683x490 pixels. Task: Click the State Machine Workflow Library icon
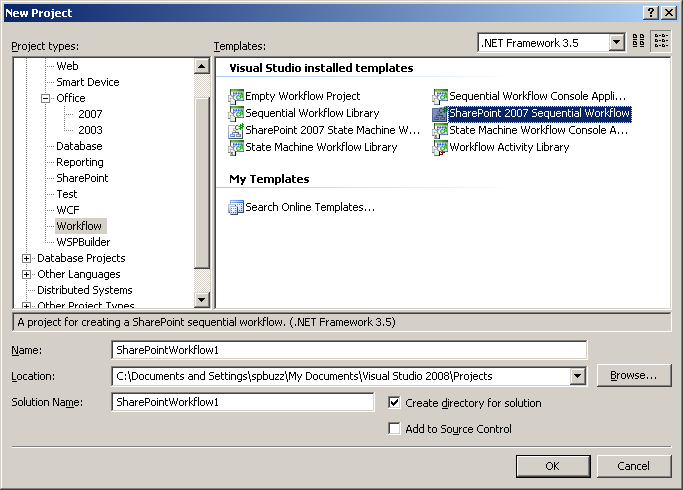[236, 147]
